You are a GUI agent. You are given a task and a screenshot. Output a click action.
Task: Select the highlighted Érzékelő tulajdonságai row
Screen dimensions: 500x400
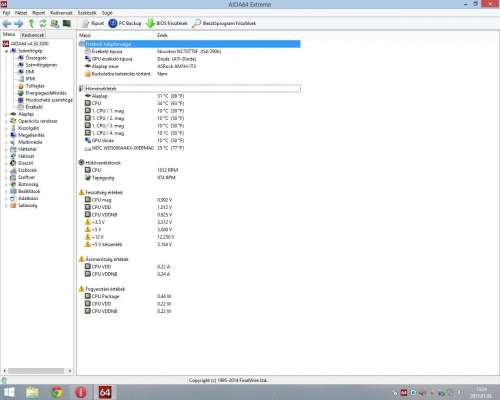point(189,44)
